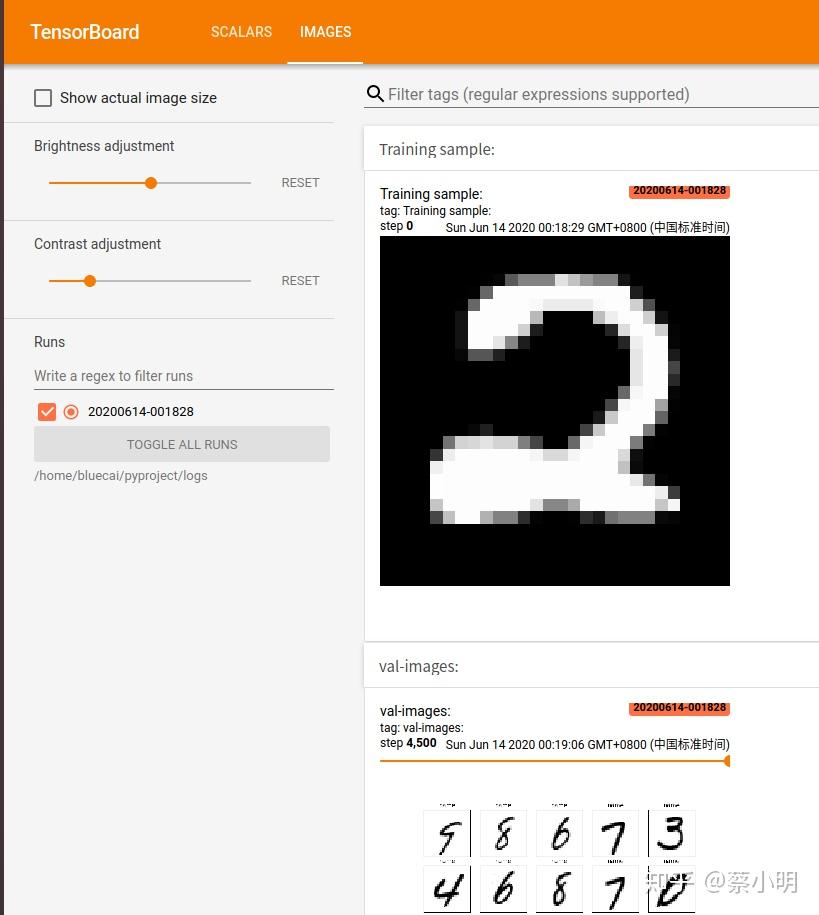Click the digit 3 thumbnail in val-images
This screenshot has width=819, height=915.
coord(671,833)
